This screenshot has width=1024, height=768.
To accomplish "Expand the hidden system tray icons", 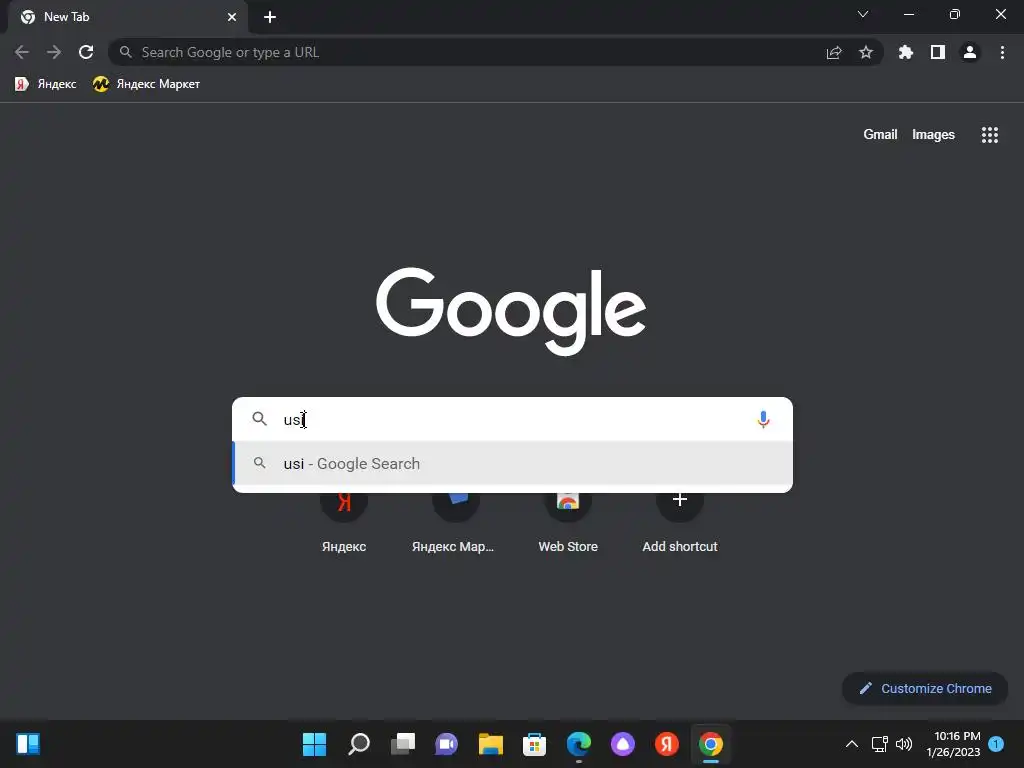I will [852, 744].
